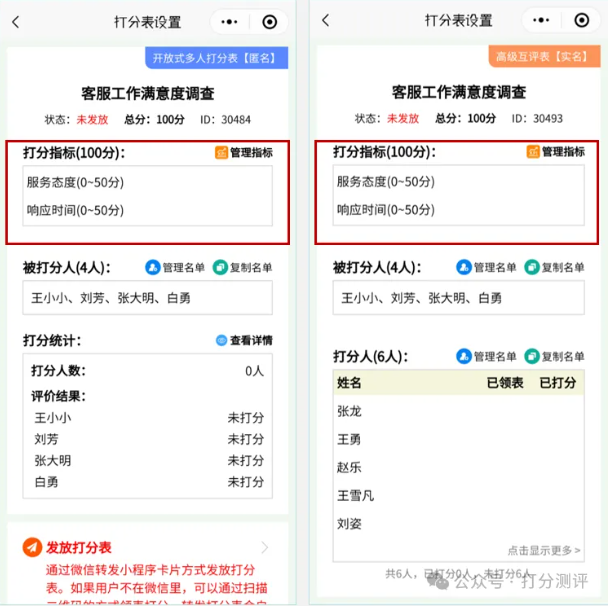Click 复制名单 next to 打分人(6人)
The width and height of the screenshot is (610, 606).
(554, 356)
